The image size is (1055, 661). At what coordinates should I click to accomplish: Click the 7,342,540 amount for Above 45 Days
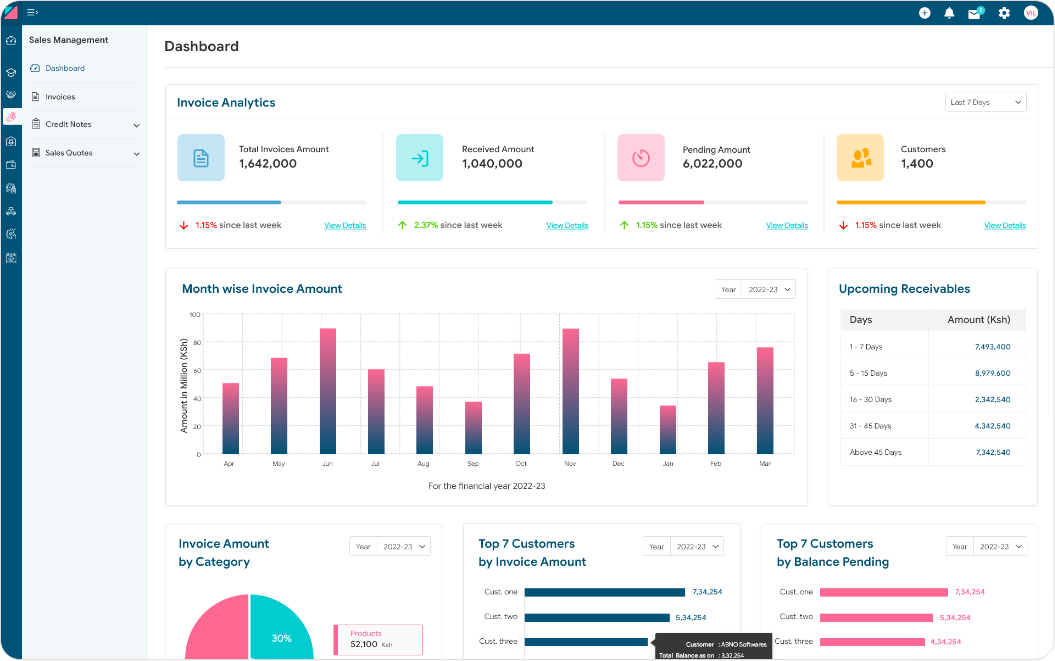click(x=992, y=452)
